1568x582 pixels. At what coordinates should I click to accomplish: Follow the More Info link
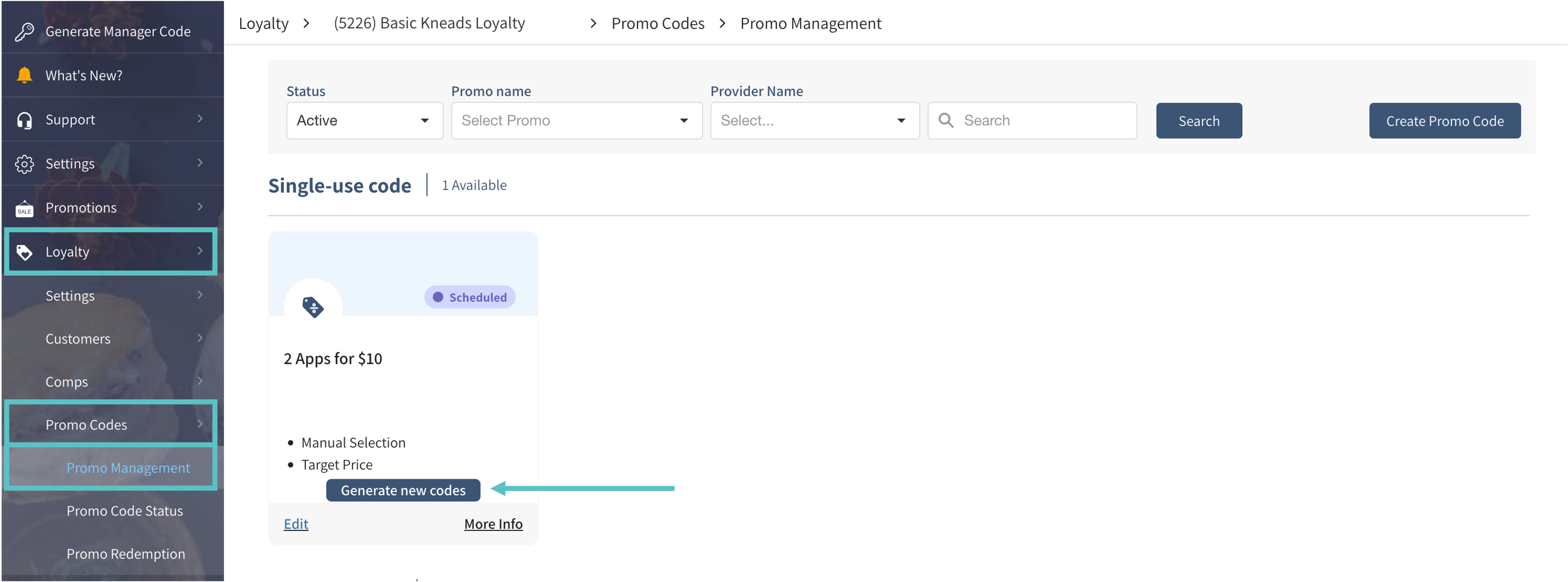pyautogui.click(x=493, y=524)
